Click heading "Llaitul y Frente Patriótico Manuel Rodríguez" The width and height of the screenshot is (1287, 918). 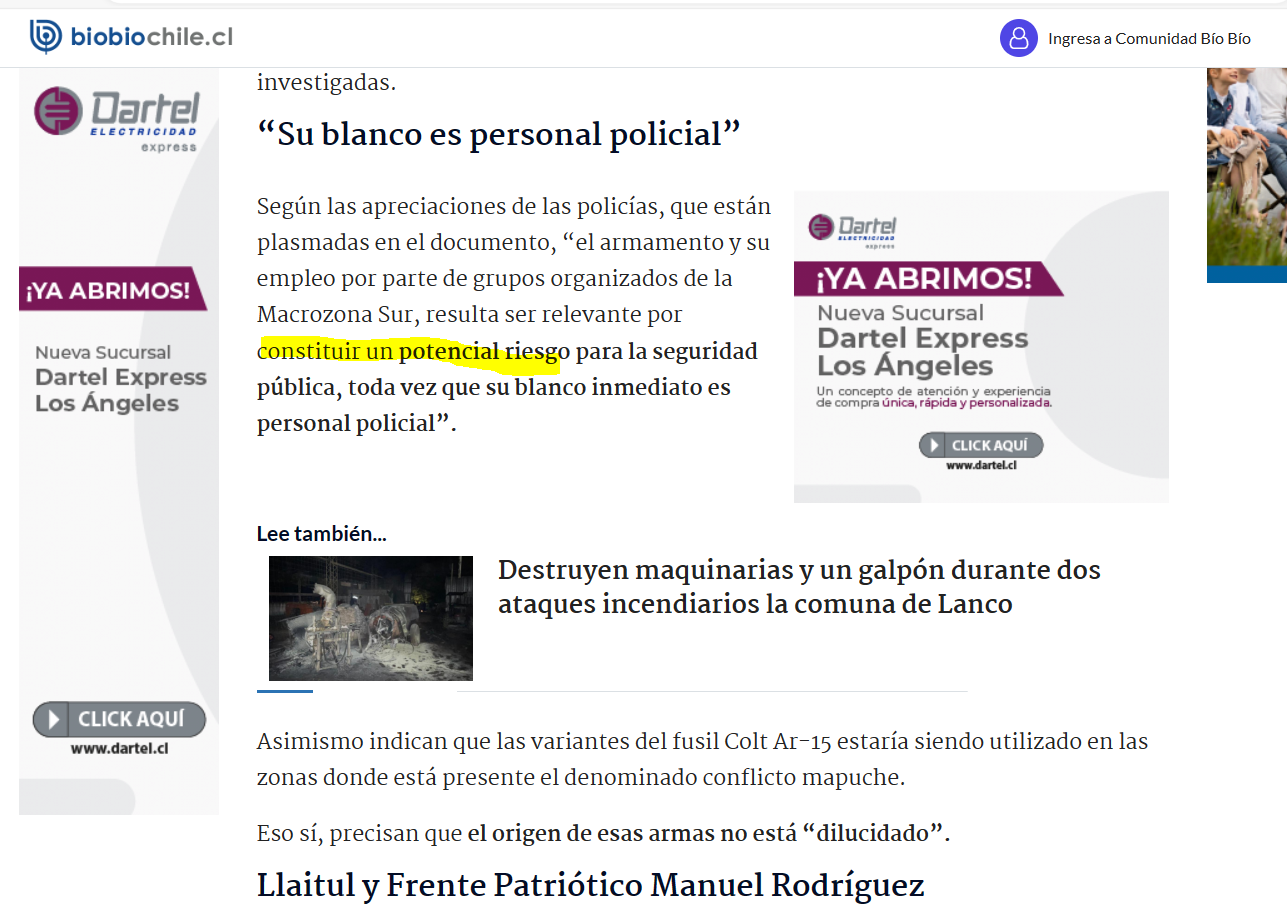coord(590,885)
